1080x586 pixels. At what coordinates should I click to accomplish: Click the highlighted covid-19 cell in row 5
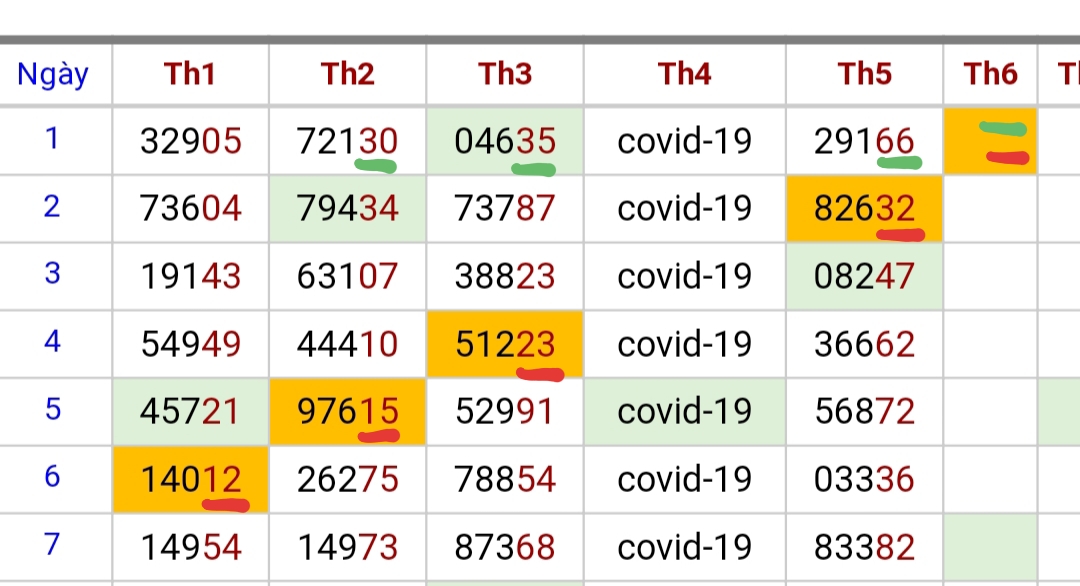(x=685, y=412)
